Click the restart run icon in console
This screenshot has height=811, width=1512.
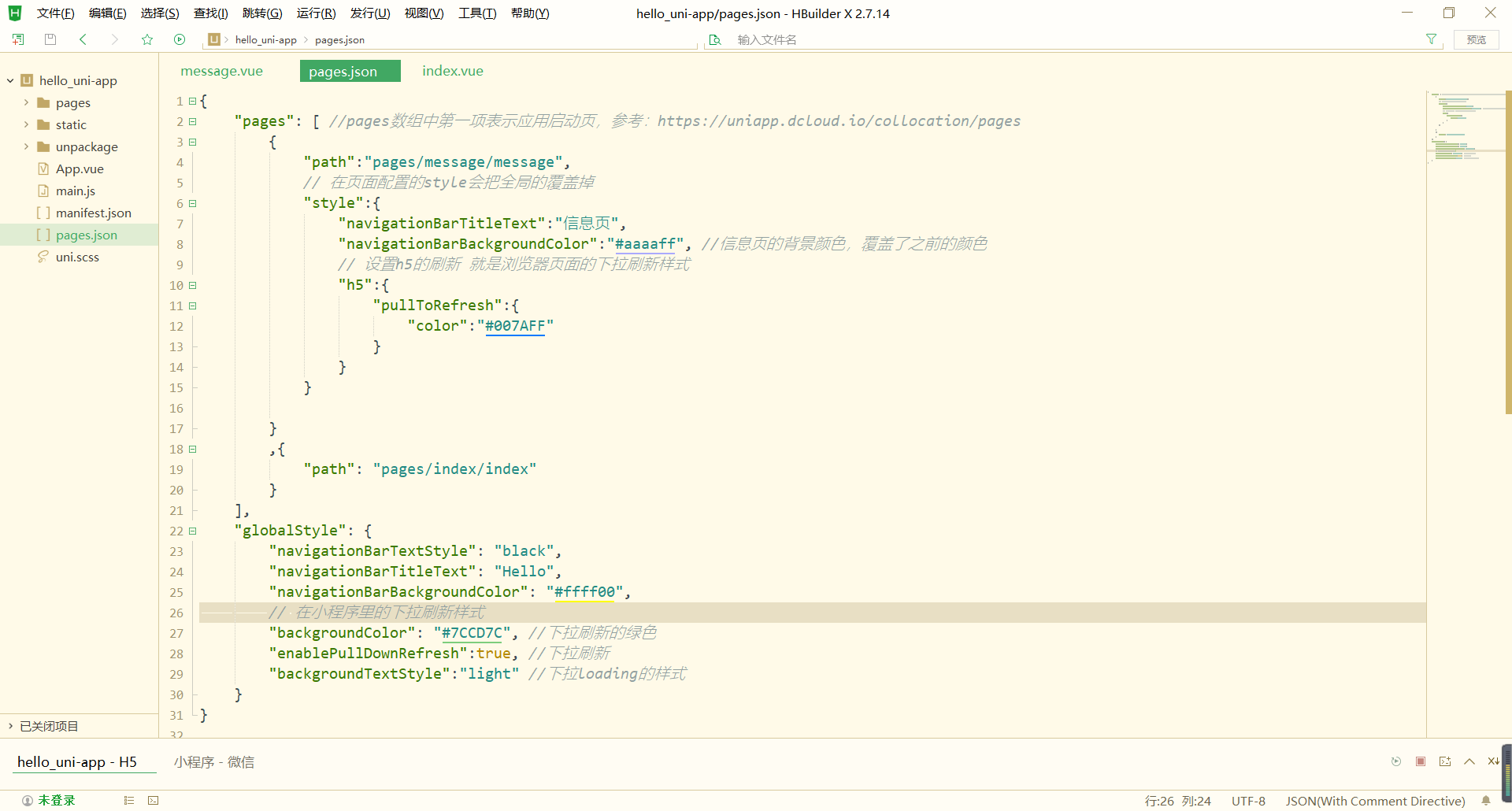(1396, 761)
